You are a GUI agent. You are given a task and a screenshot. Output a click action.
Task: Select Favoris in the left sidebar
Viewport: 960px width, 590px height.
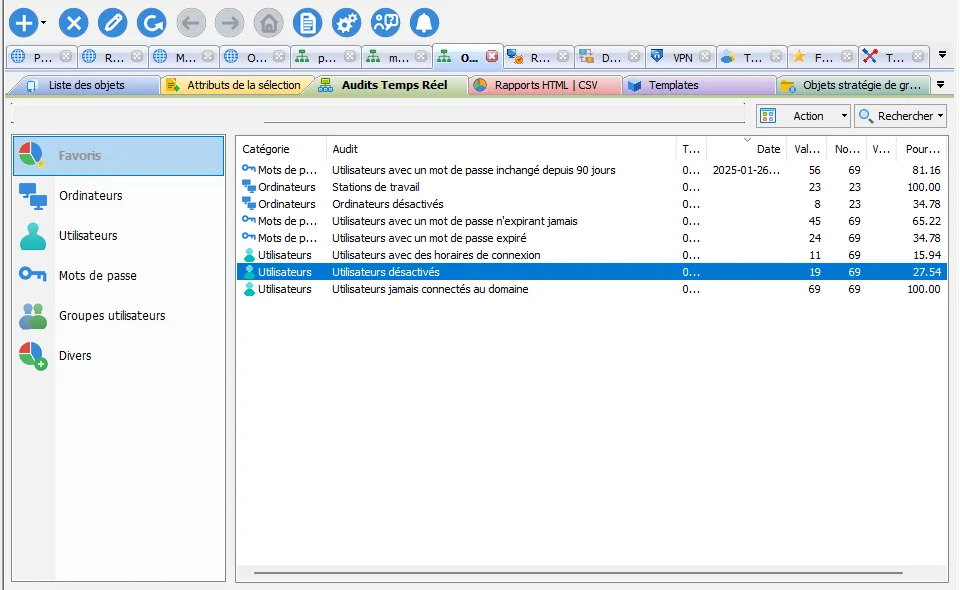point(119,155)
